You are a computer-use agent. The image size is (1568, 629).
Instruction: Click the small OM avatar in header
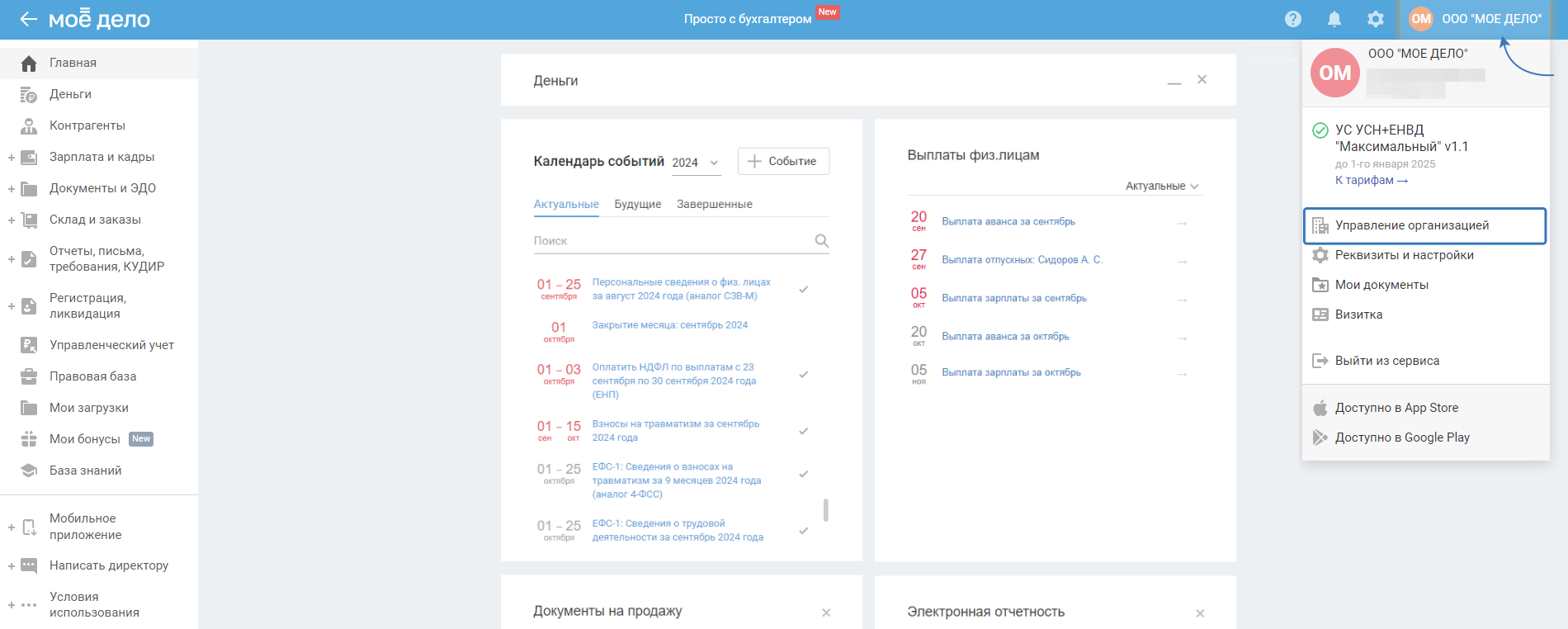click(1421, 19)
